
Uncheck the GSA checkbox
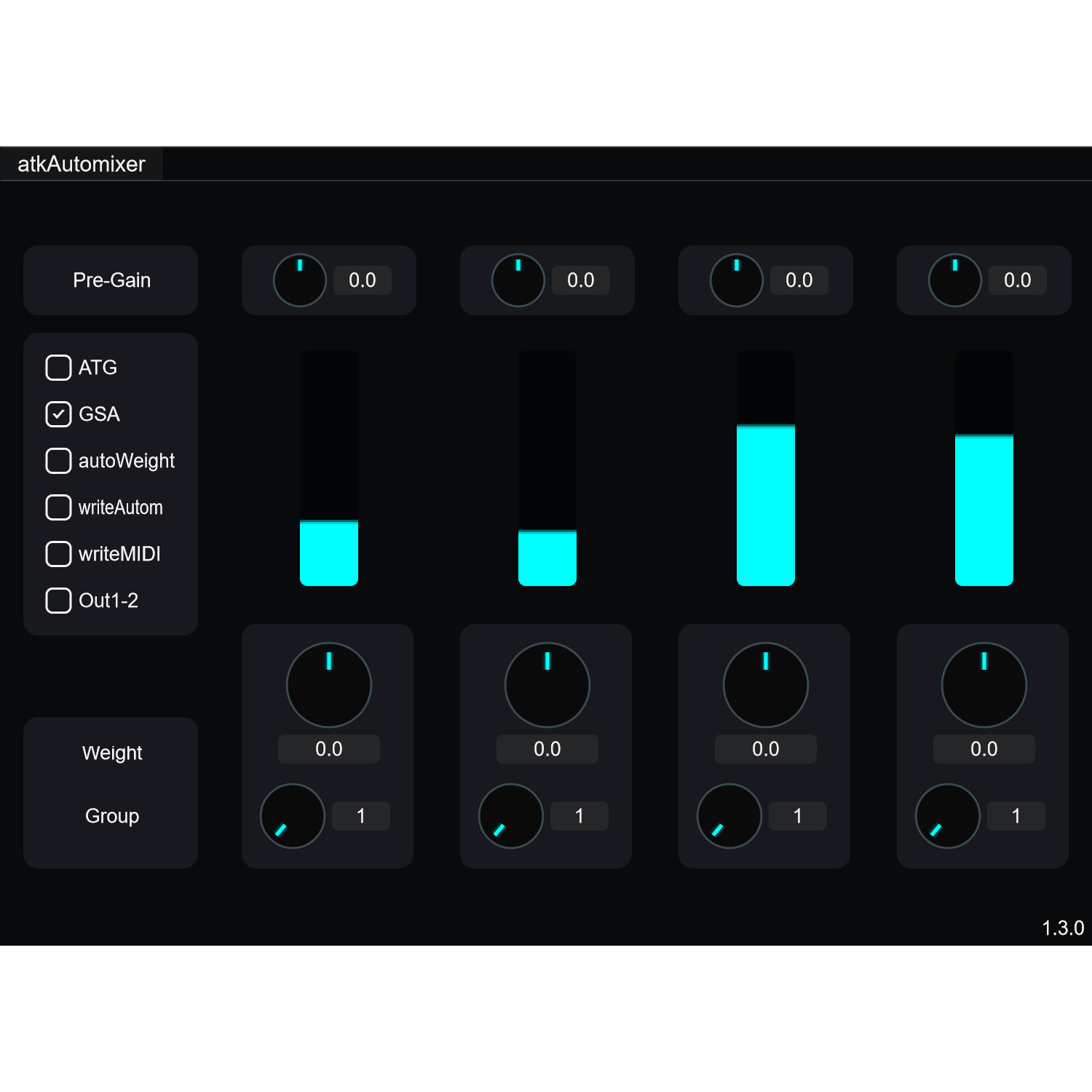point(58,414)
